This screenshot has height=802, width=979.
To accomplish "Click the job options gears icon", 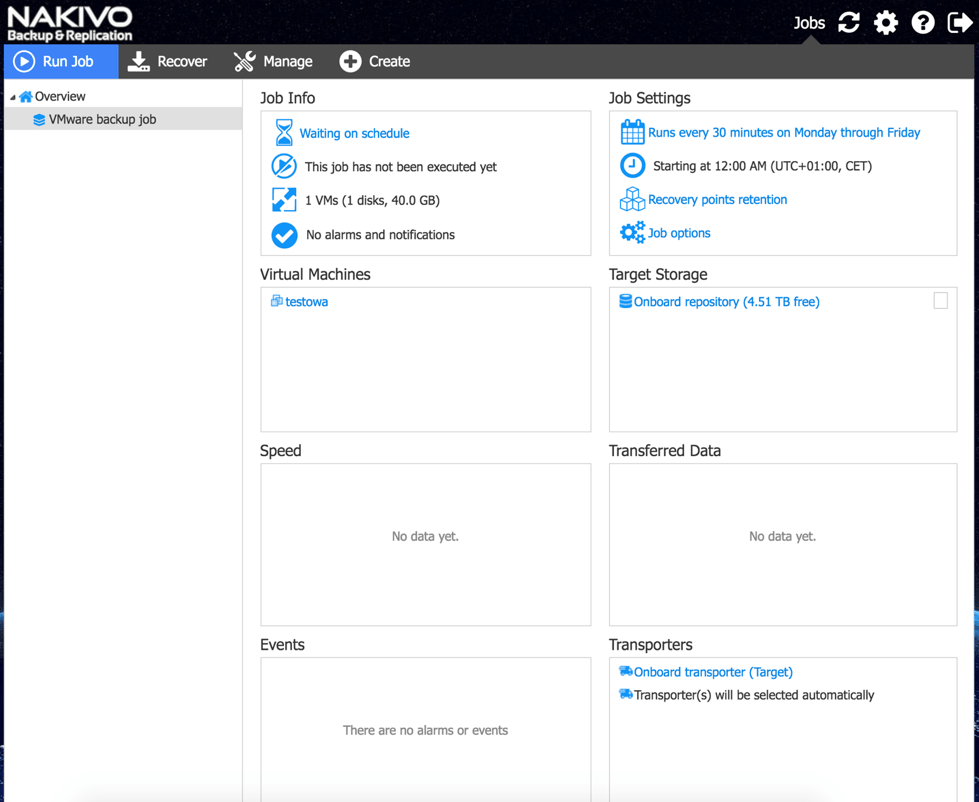I will point(632,233).
